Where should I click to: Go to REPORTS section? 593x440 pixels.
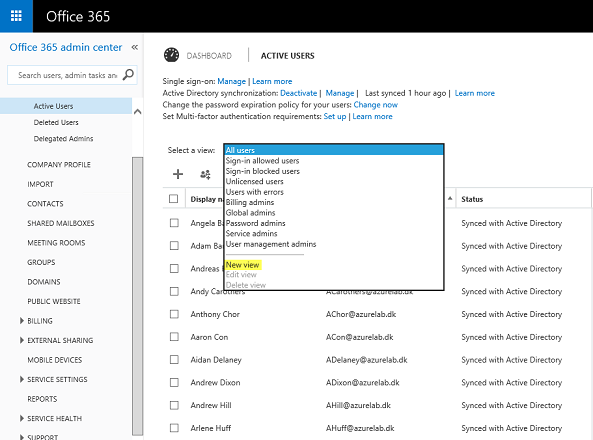click(x=42, y=399)
